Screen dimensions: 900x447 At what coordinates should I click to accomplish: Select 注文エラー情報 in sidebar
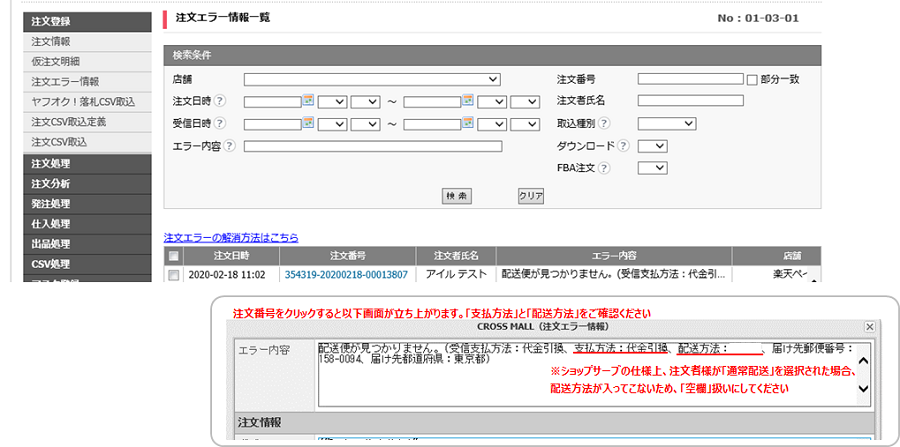click(87, 81)
